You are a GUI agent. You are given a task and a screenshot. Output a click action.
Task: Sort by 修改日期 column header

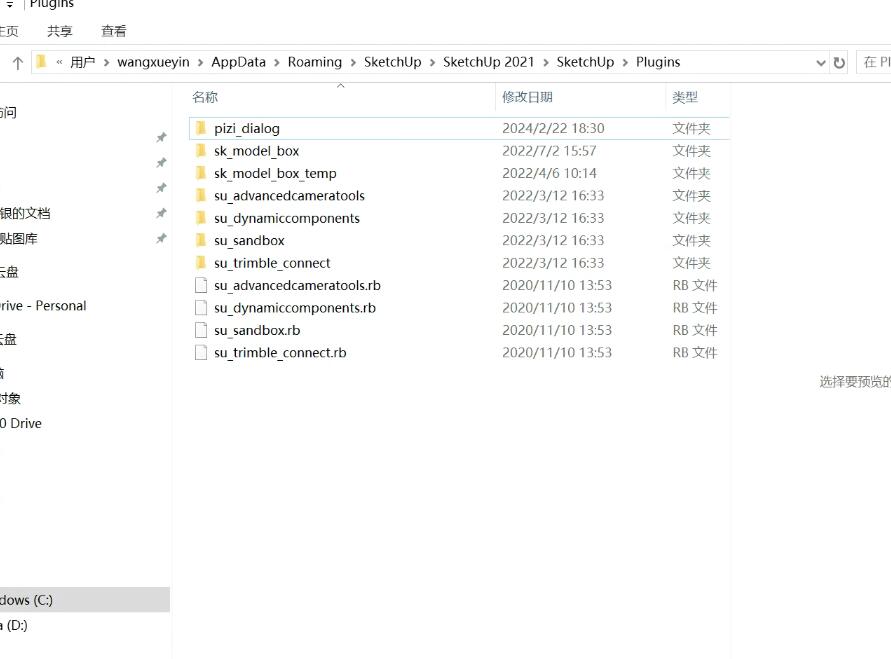(x=527, y=97)
